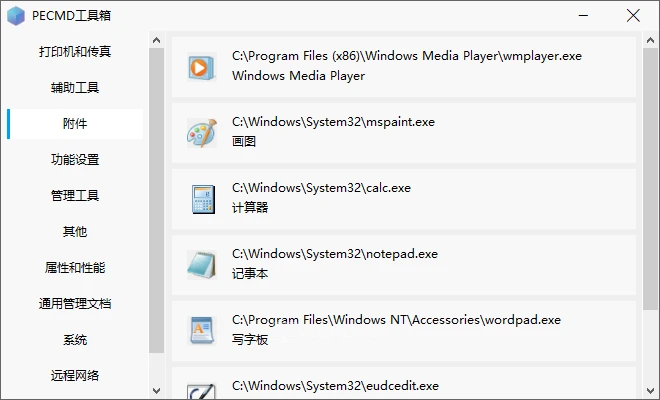Click the main list scroll down arrow
Image resolution: width=660 pixels, height=400 pixels.
[x=650, y=390]
